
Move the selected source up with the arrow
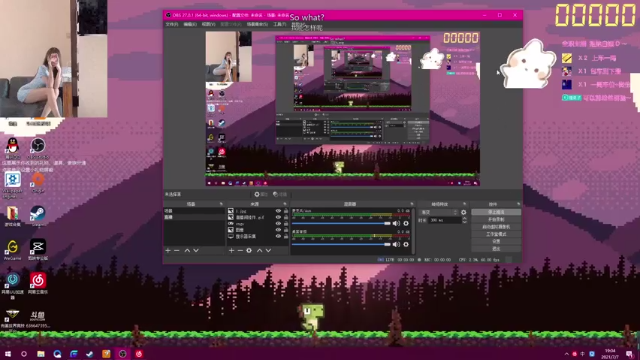pyautogui.click(x=259, y=250)
